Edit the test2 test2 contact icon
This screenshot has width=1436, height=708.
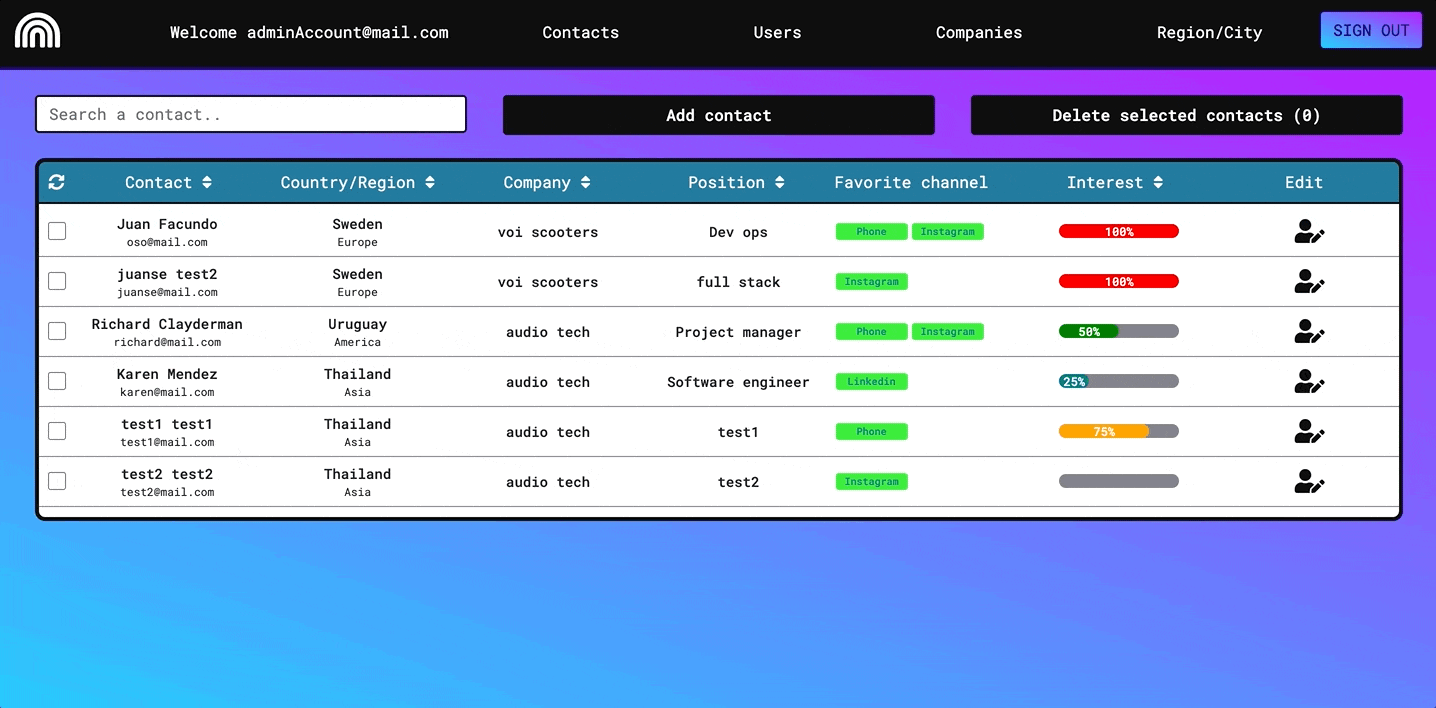1309,482
